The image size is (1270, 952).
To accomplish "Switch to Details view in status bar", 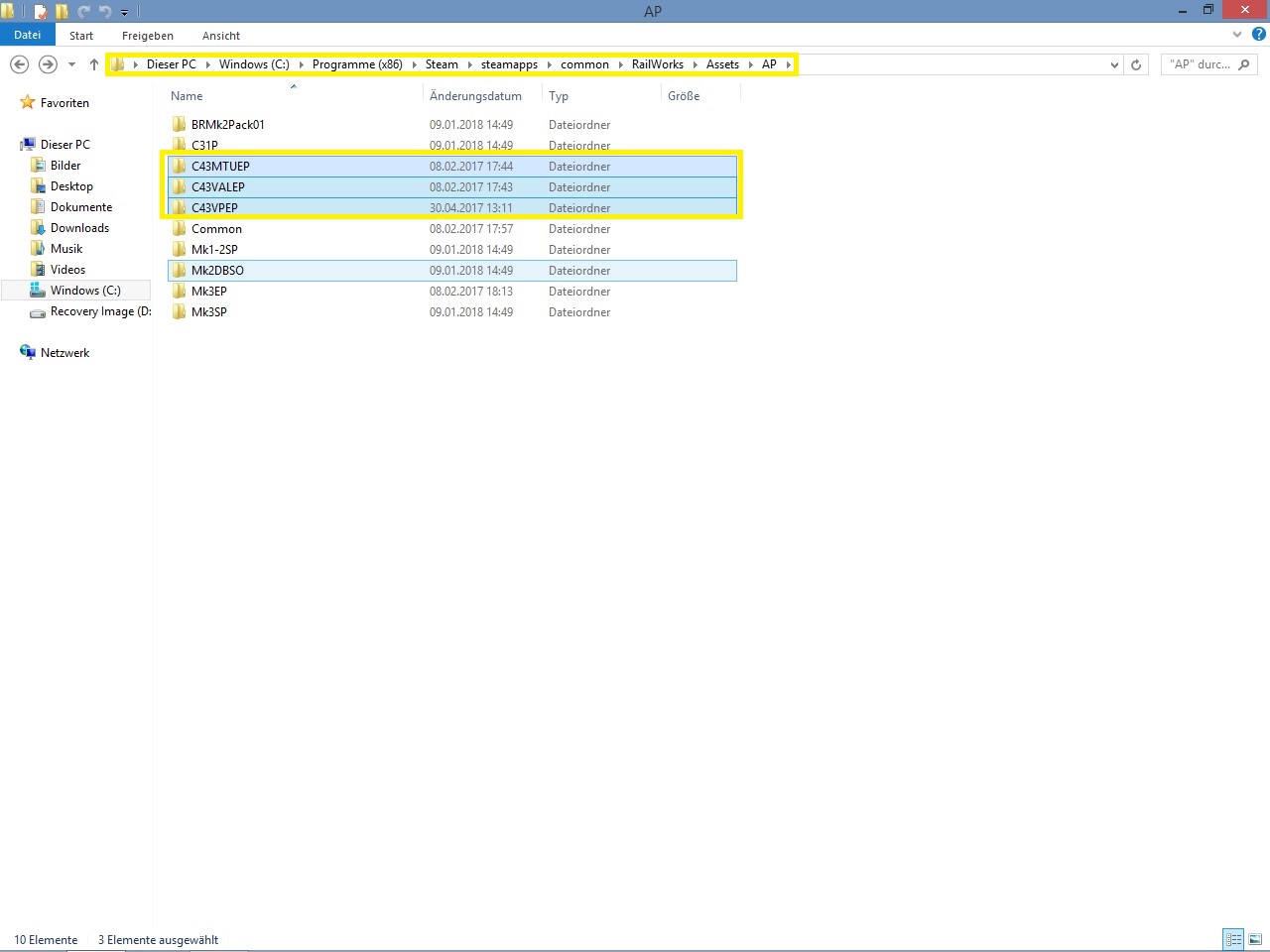I will 1233,939.
